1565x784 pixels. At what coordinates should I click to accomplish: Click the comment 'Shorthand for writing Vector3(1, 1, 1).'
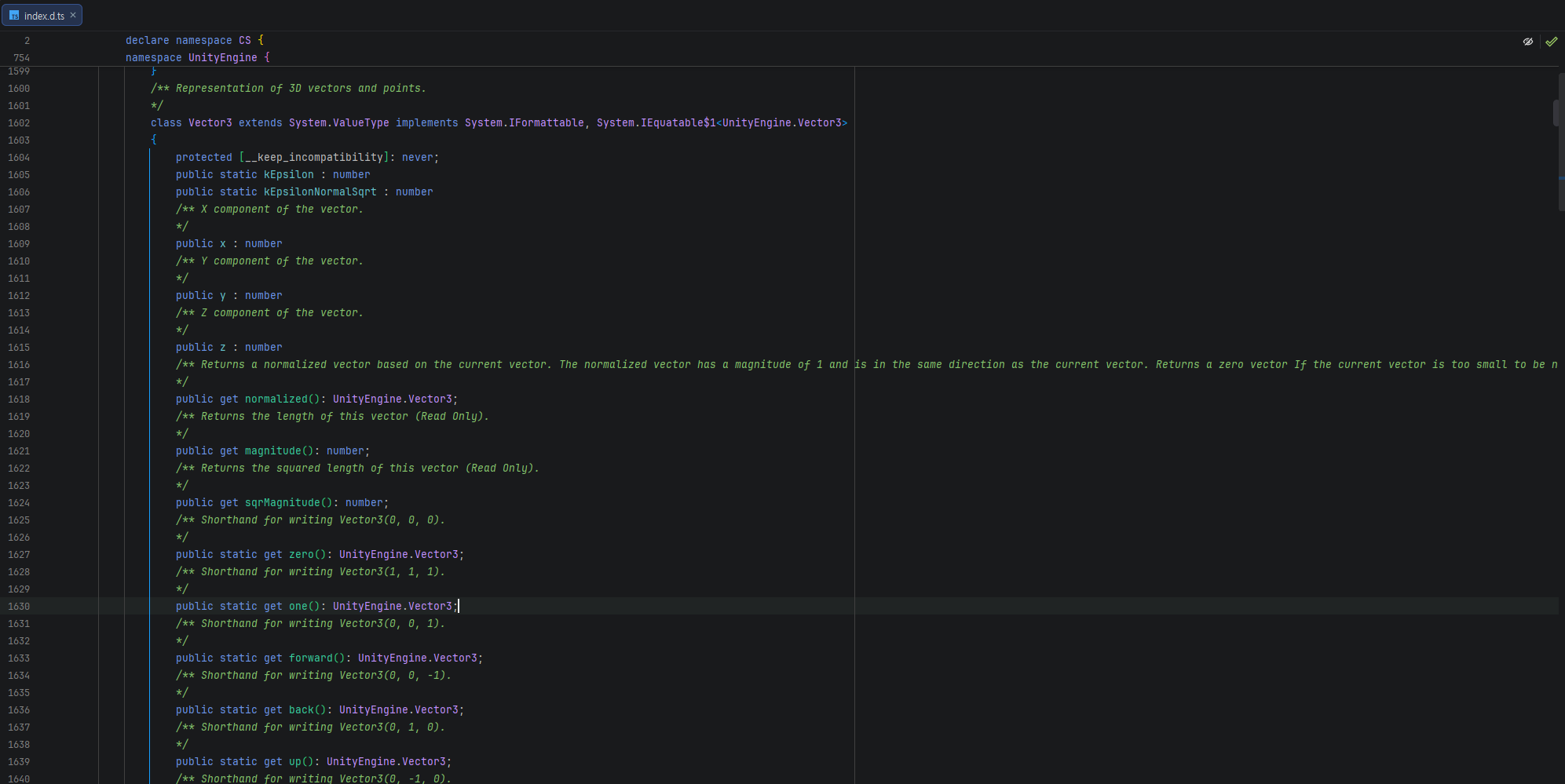click(x=324, y=572)
